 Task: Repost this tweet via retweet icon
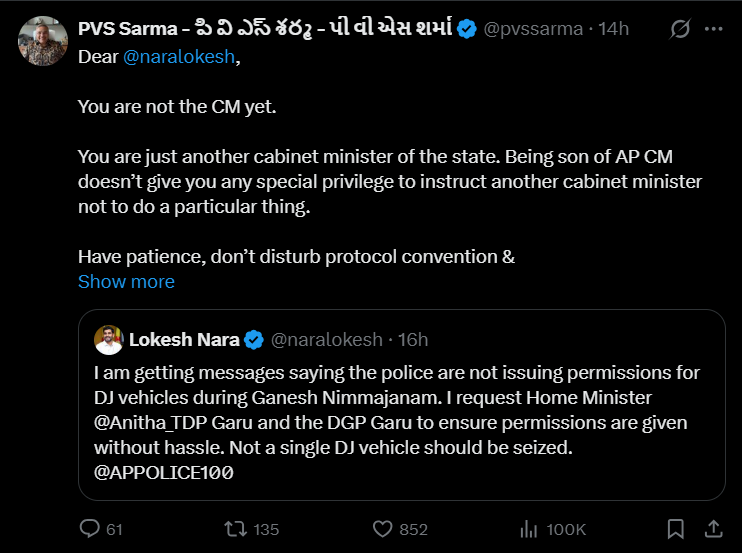click(x=236, y=529)
